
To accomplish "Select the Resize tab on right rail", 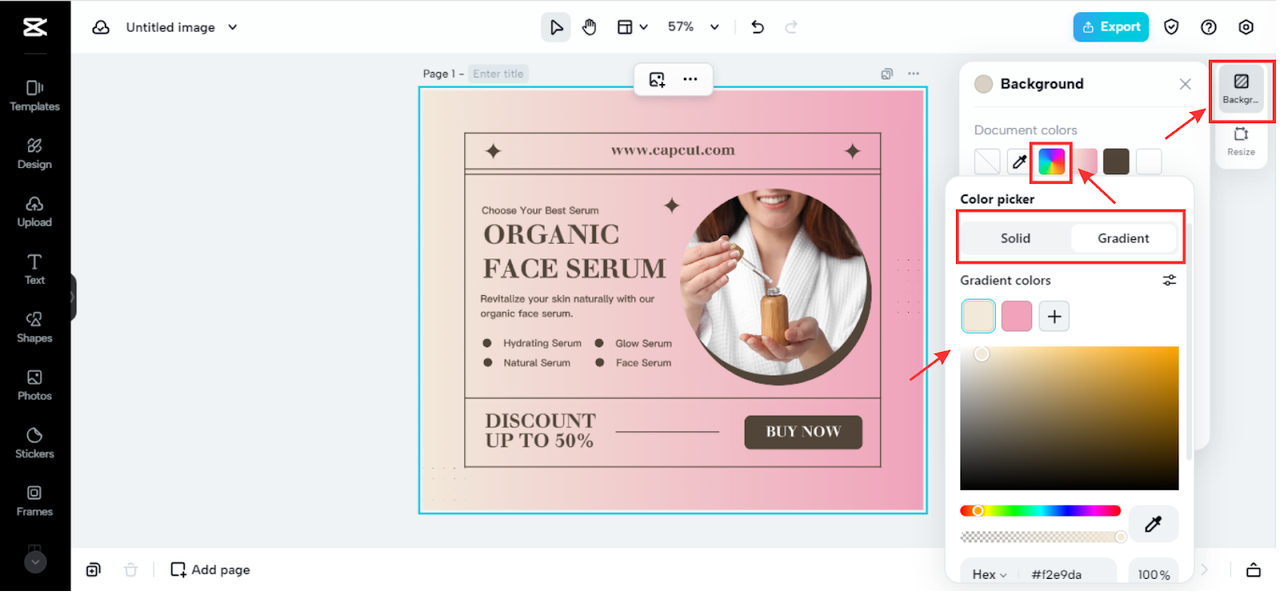I will click(x=1241, y=141).
